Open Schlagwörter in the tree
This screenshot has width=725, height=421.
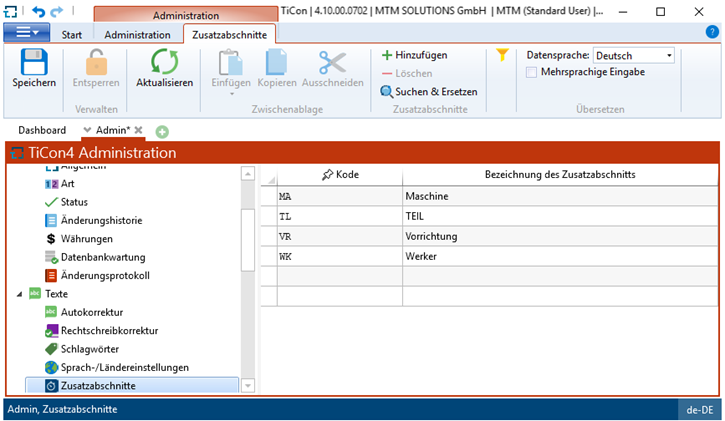[x=90, y=349]
